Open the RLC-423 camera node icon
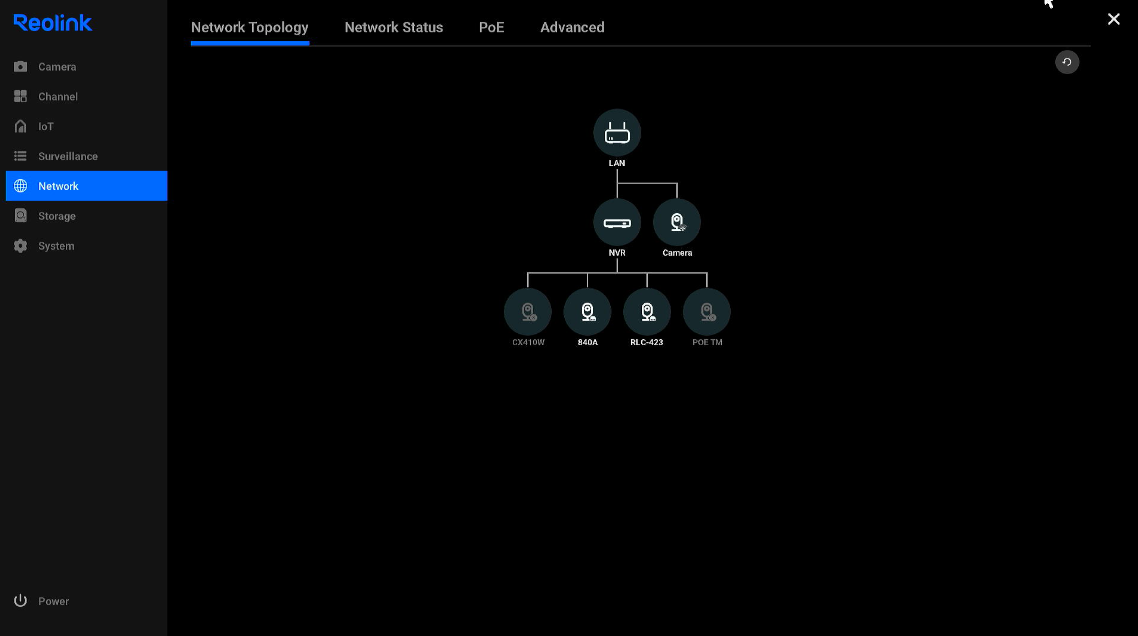This screenshot has height=636, width=1138. point(647,312)
